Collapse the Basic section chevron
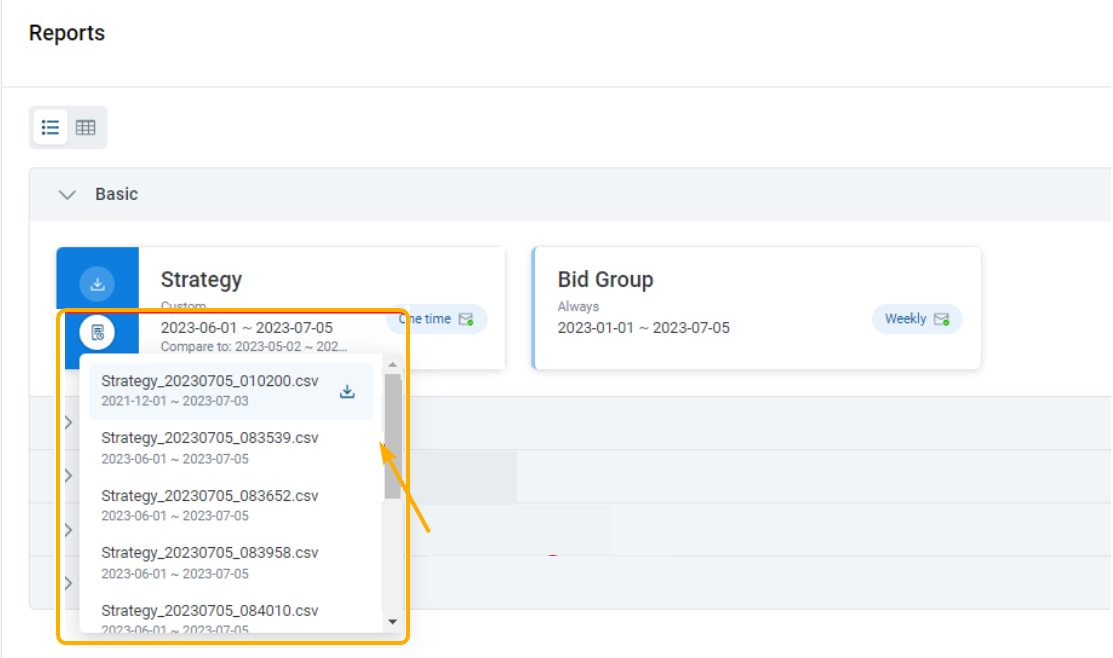The width and height of the screenshot is (1113, 658). click(67, 194)
